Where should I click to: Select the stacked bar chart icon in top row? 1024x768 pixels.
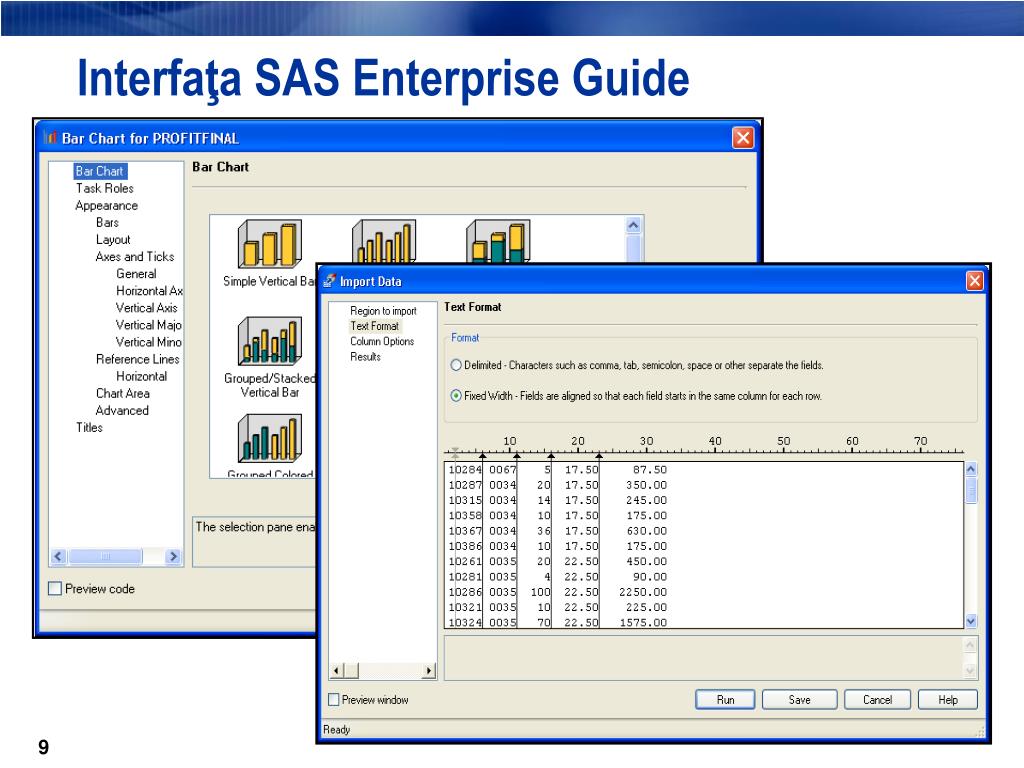click(498, 241)
